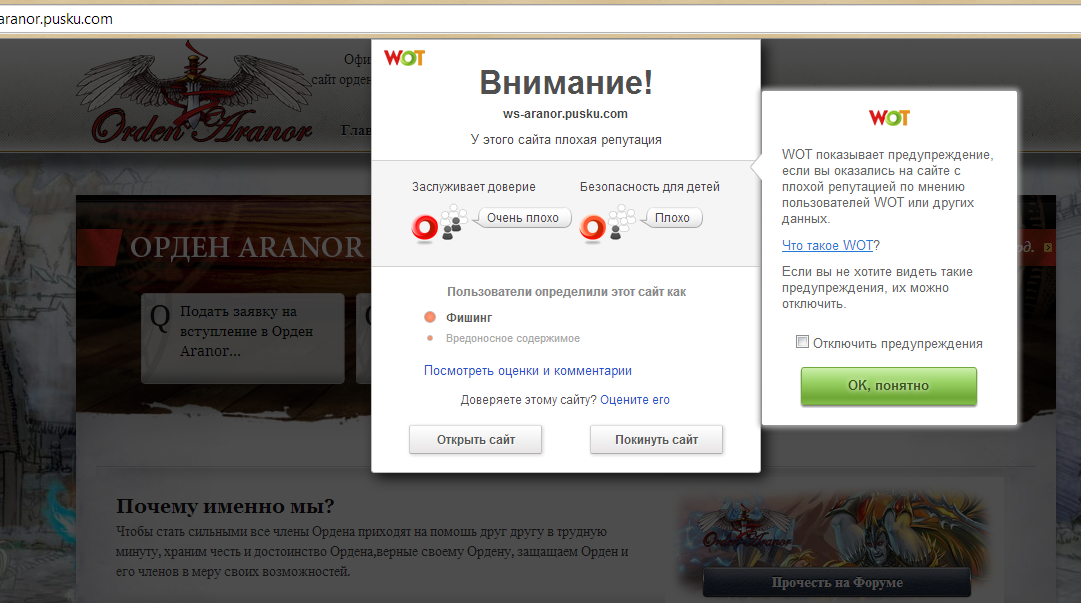The width and height of the screenshot is (1081, 603).
Task: Click the red child safety rating circle
Action: pos(592,227)
